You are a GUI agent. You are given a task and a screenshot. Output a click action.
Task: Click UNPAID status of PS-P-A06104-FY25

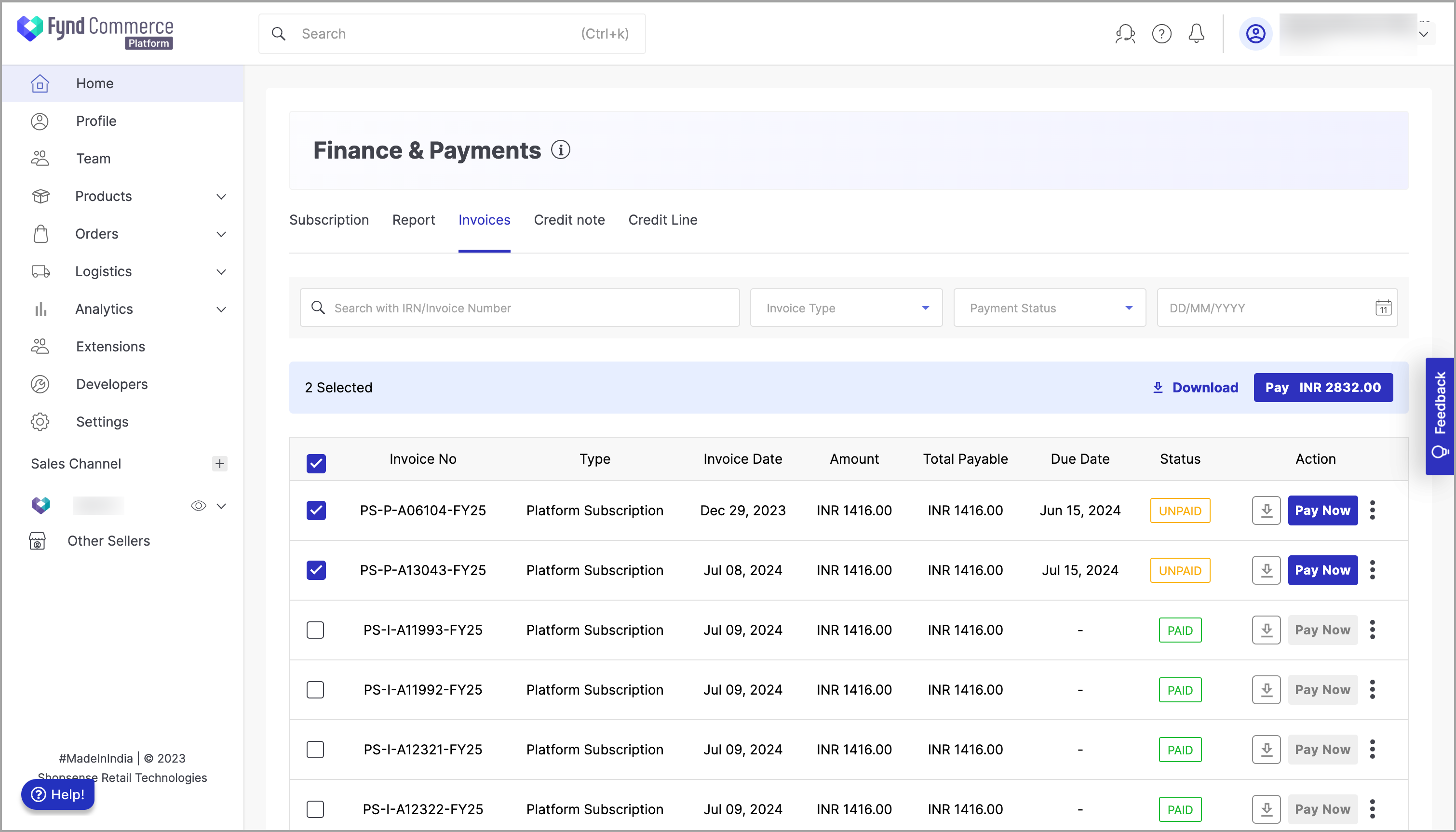coord(1180,510)
